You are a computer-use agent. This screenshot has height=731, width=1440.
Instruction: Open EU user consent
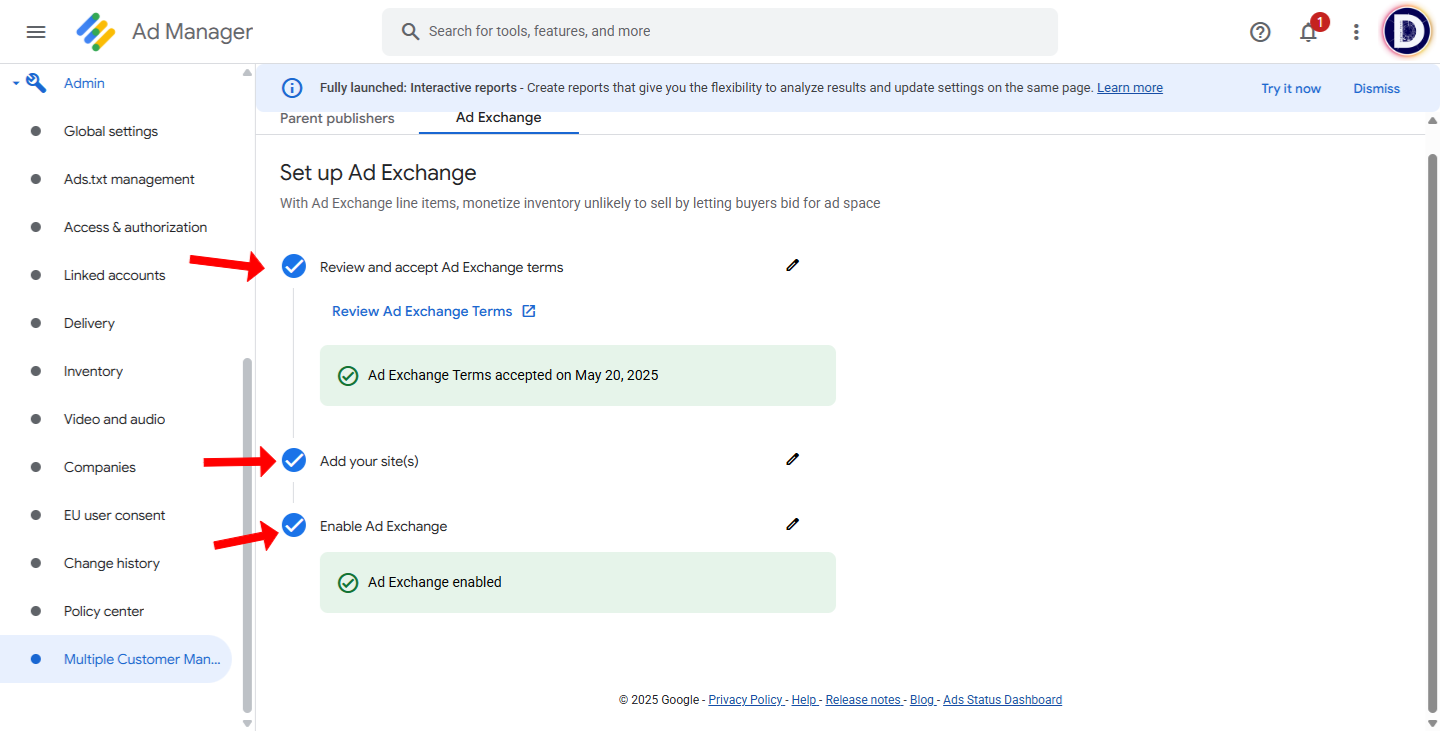point(115,515)
